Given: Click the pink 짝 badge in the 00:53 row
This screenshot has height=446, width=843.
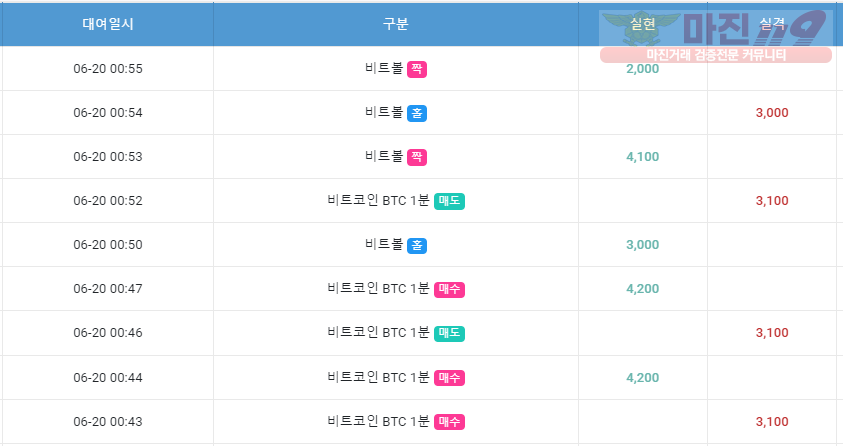Looking at the screenshot, I should coord(417,157).
